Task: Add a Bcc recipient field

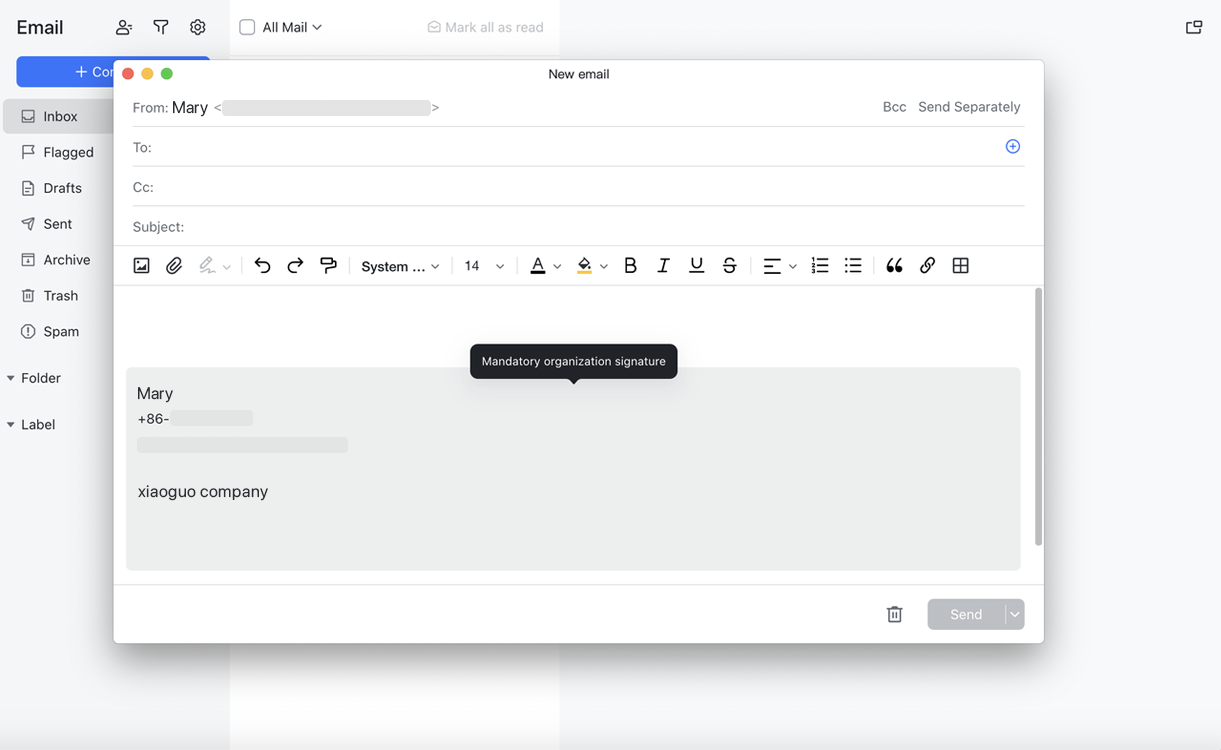Action: (893, 106)
